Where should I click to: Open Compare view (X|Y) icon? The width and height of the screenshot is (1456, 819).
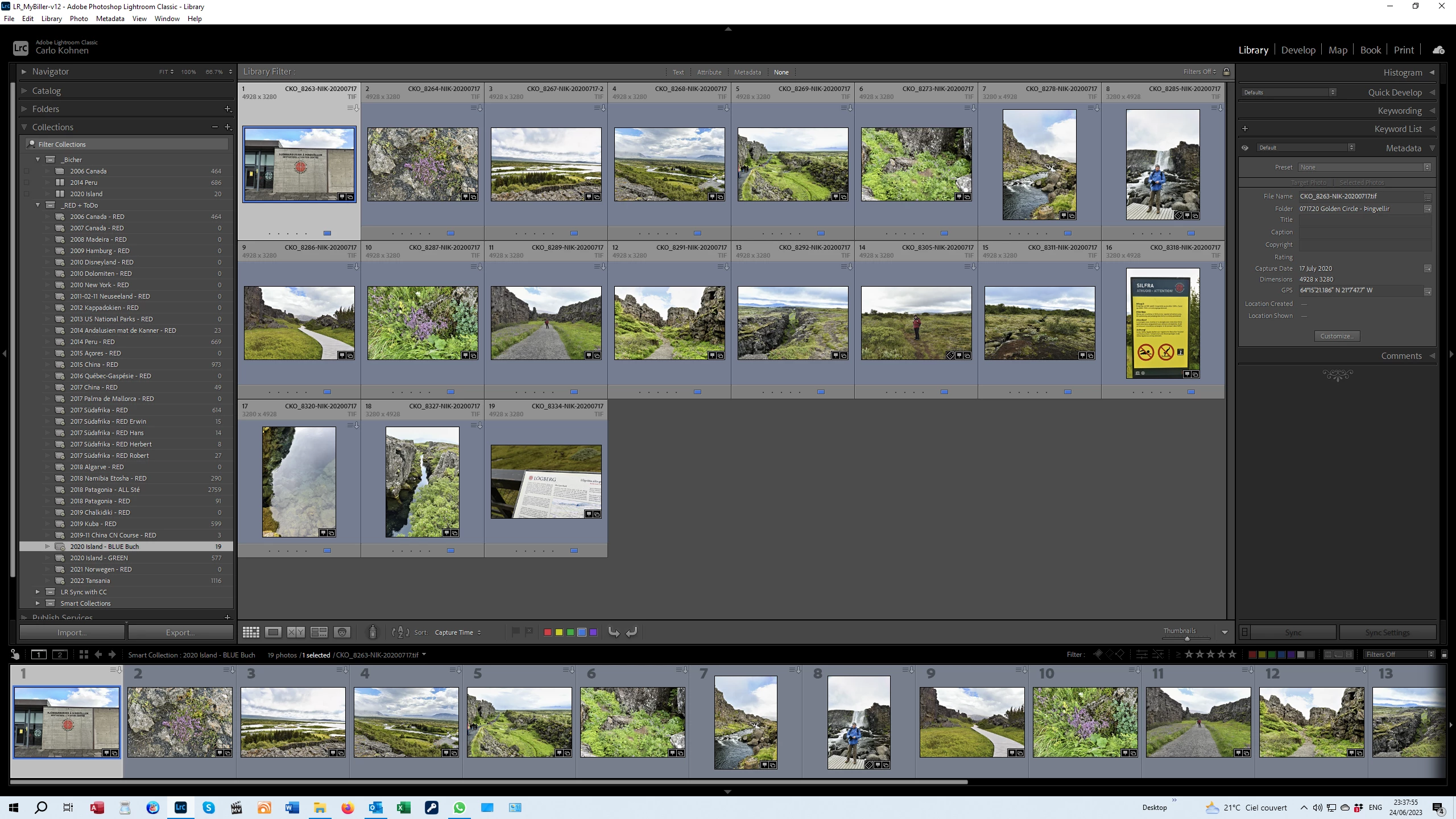tap(296, 632)
